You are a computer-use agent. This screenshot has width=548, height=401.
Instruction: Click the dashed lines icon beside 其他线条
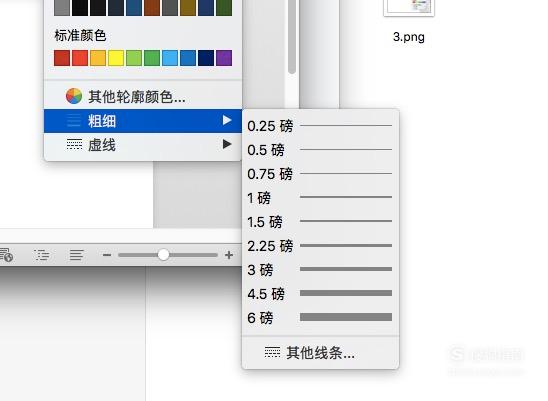point(272,352)
